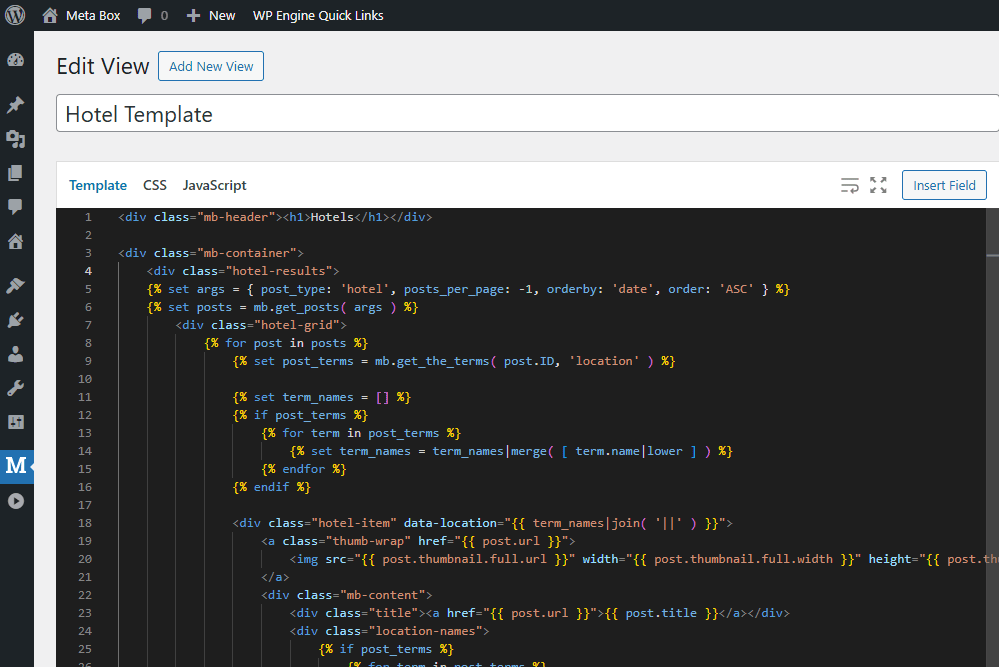Open the Tools wrench icon
The height and width of the screenshot is (667, 999).
(x=16, y=388)
